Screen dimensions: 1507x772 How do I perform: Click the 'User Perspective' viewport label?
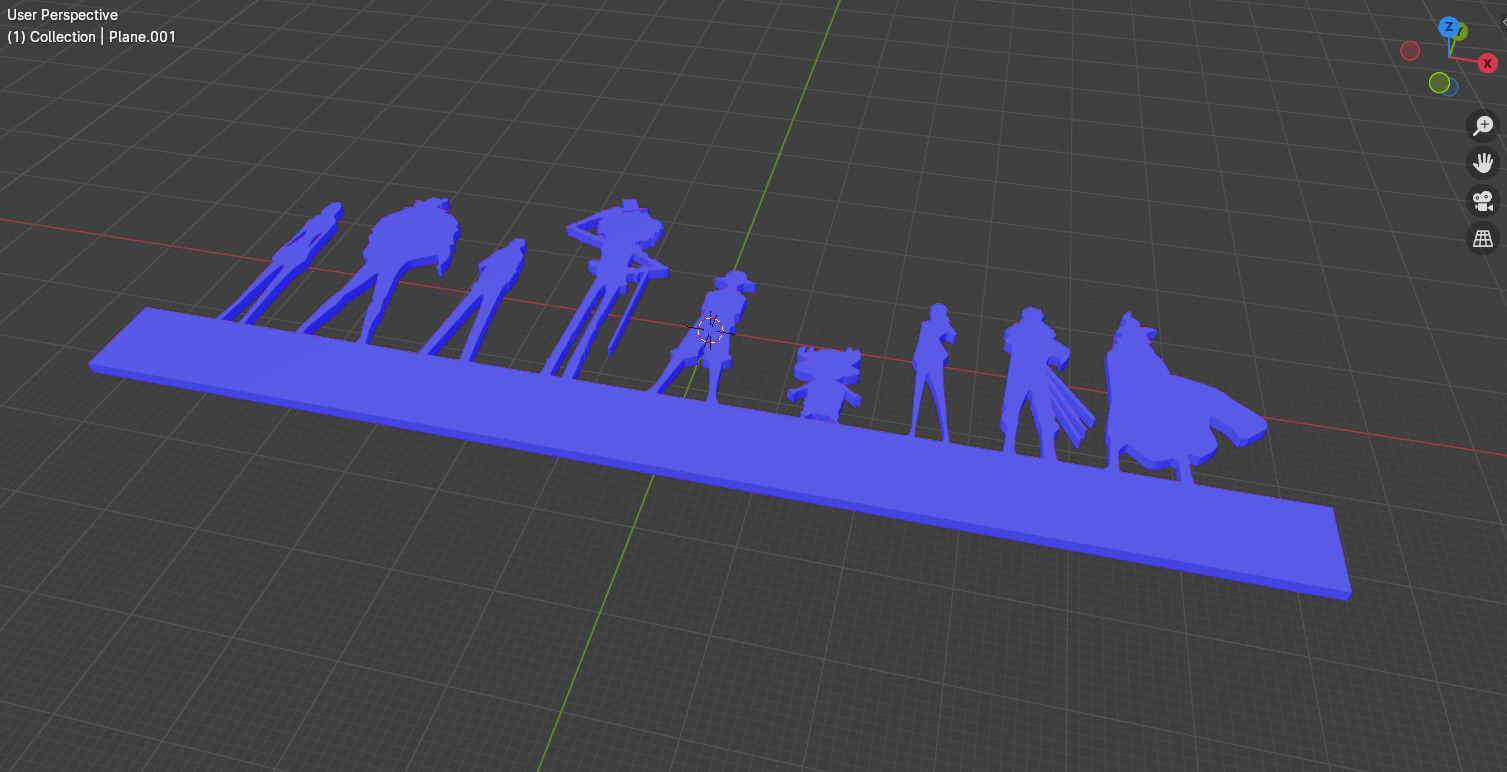(x=62, y=15)
